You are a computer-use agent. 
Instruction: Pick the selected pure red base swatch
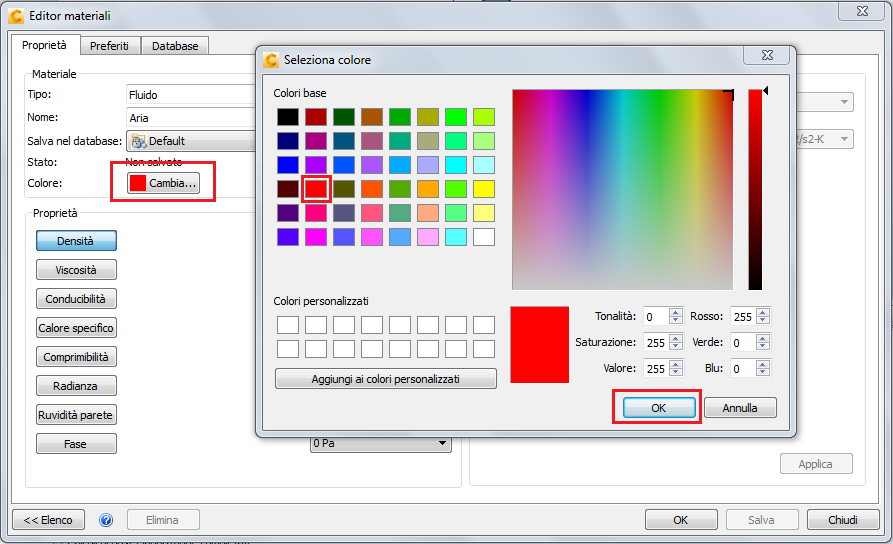[316, 189]
